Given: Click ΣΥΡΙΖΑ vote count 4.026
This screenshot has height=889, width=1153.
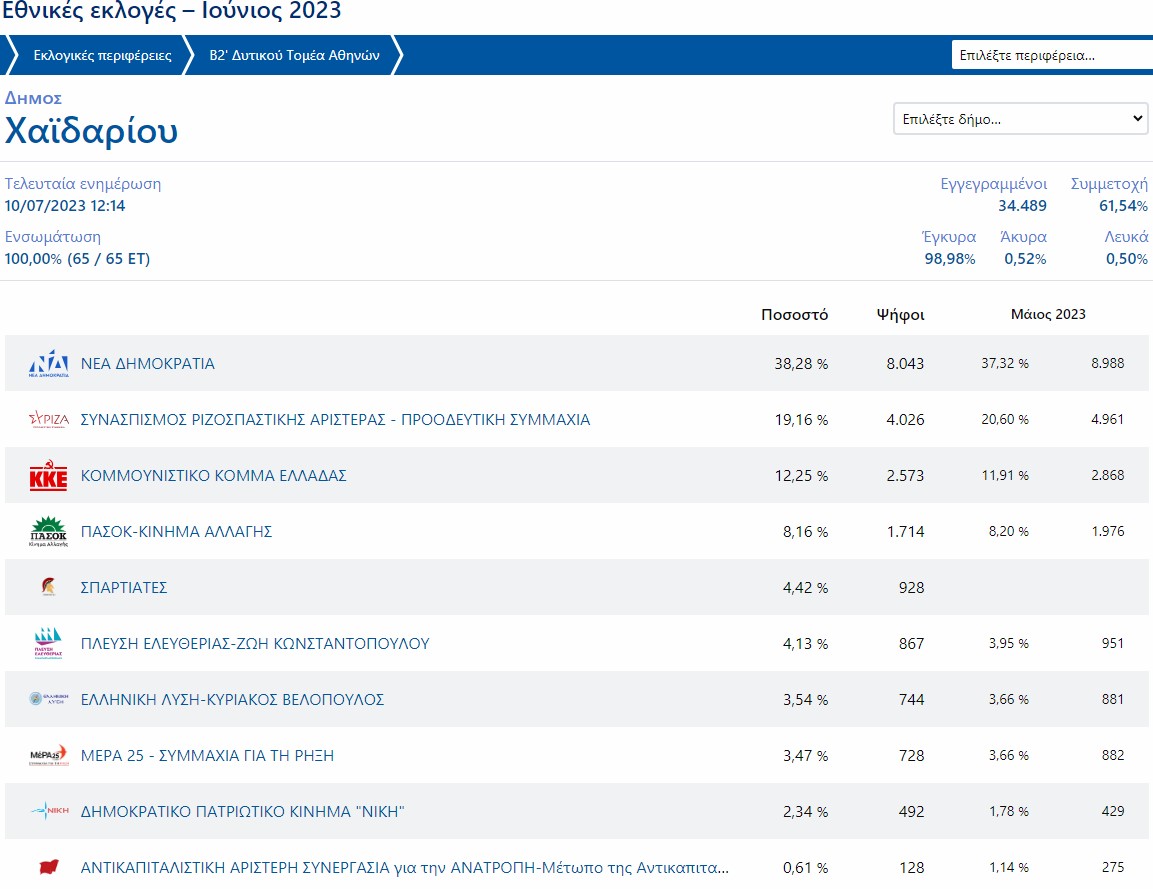Looking at the screenshot, I should [x=905, y=420].
